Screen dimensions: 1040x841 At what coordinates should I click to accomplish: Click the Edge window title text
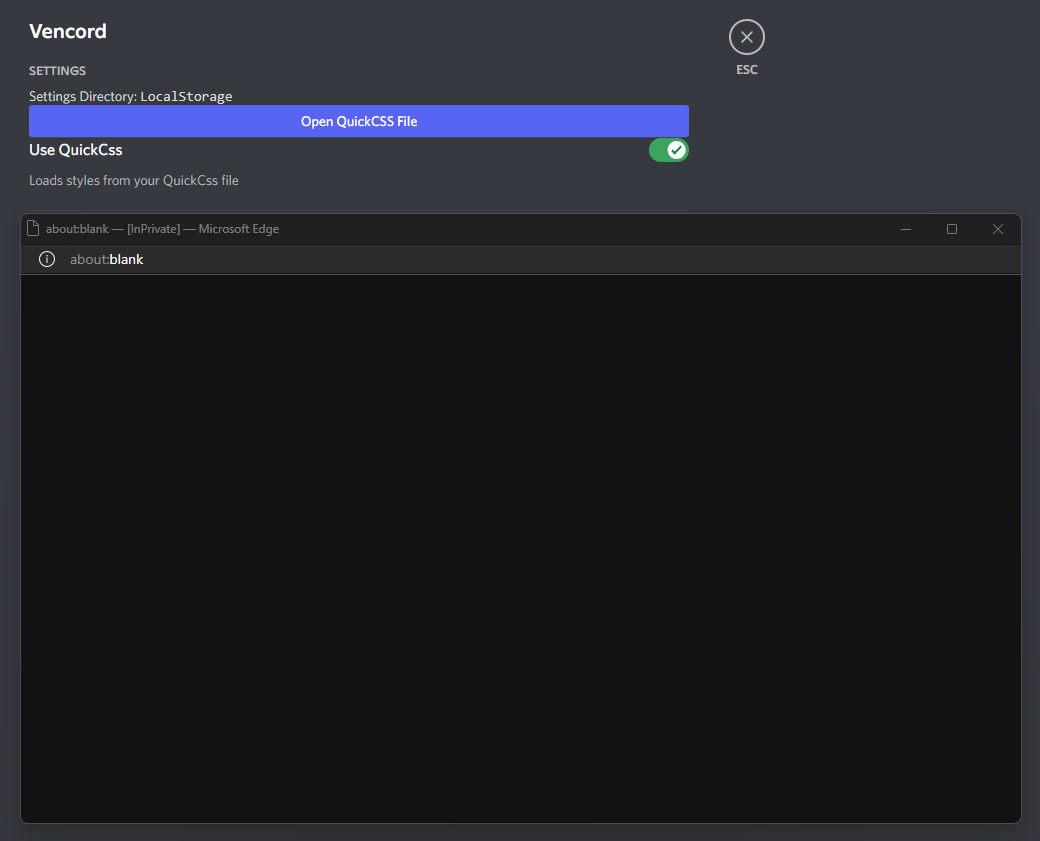pos(162,229)
